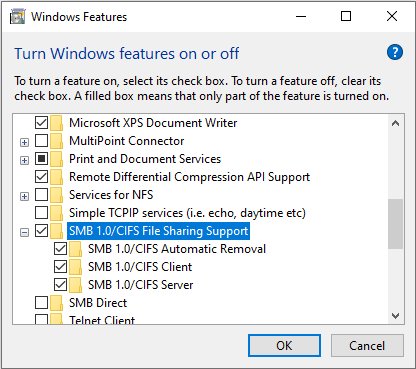This screenshot has width=416, height=369.
Task: Enable the Simple TCPIP services checkbox
Action: (x=41, y=213)
